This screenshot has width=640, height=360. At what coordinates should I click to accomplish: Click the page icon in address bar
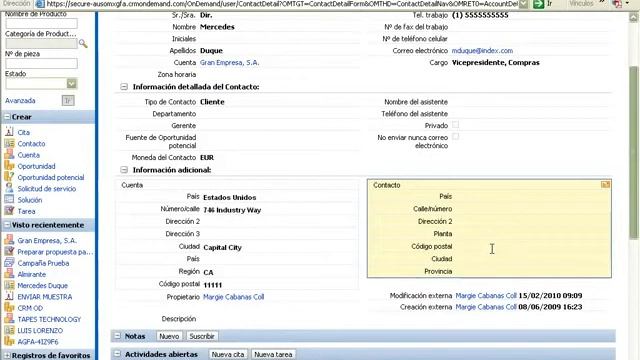click(x=40, y=4)
